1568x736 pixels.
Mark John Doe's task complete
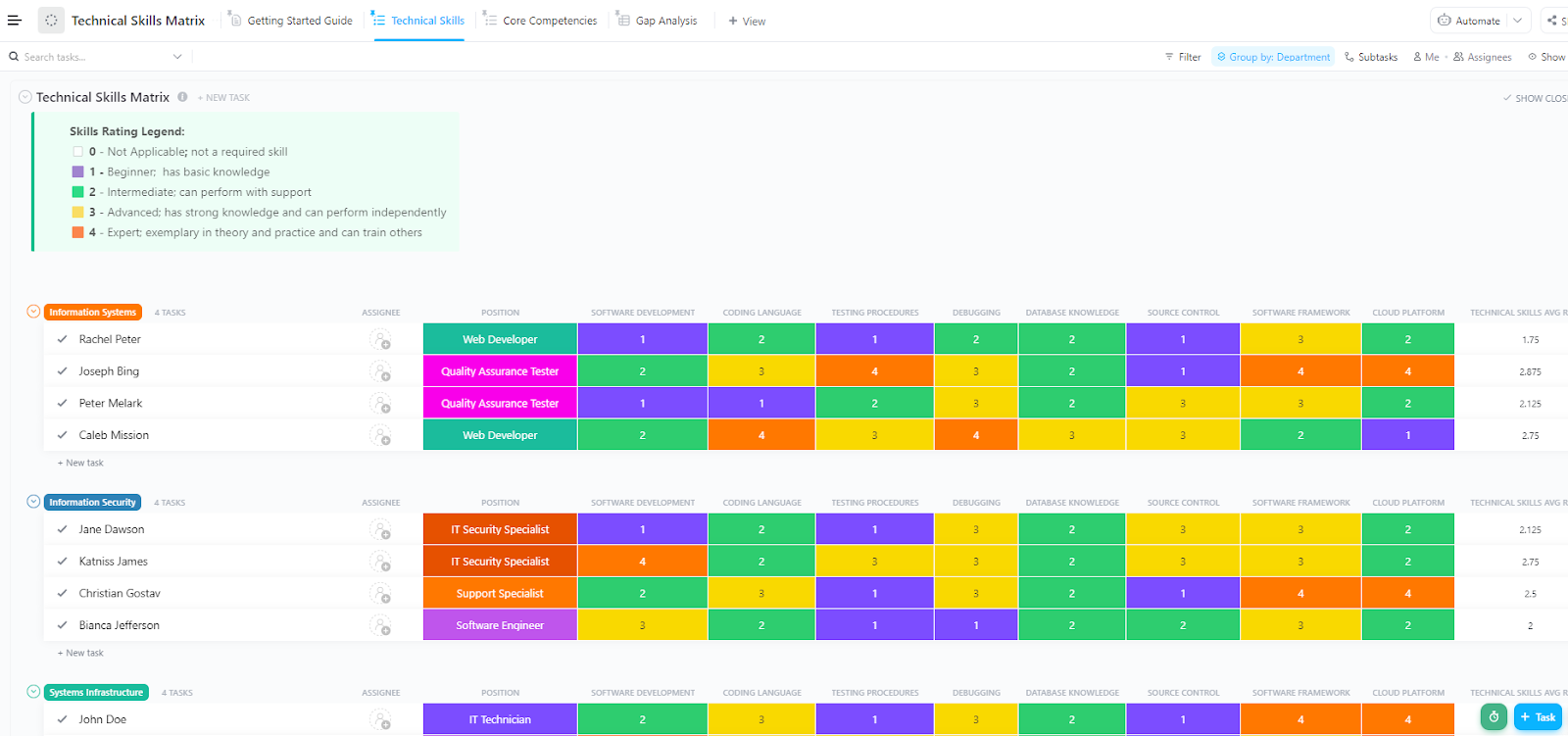pyautogui.click(x=62, y=719)
